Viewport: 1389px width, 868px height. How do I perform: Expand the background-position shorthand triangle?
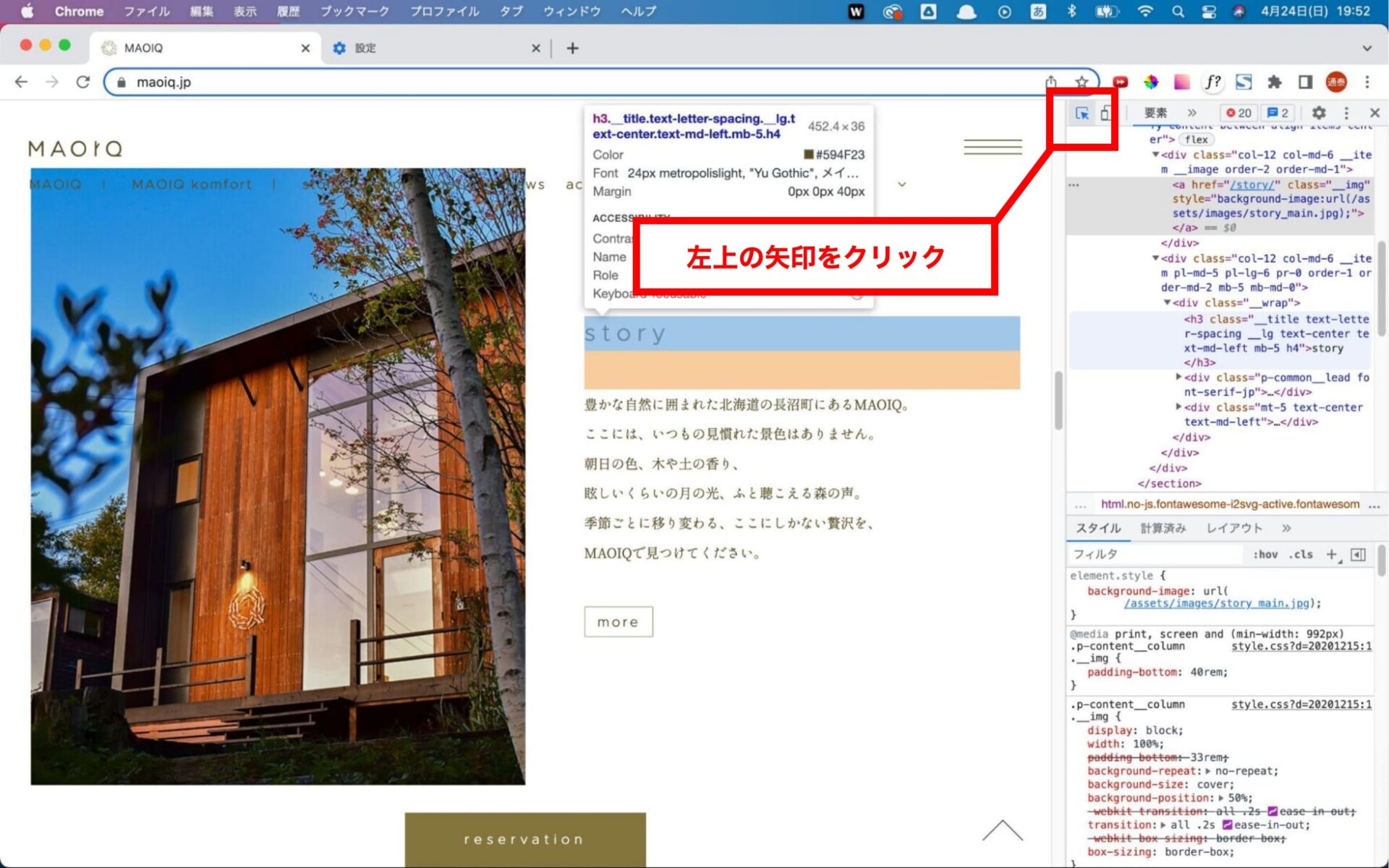[x=1221, y=798]
